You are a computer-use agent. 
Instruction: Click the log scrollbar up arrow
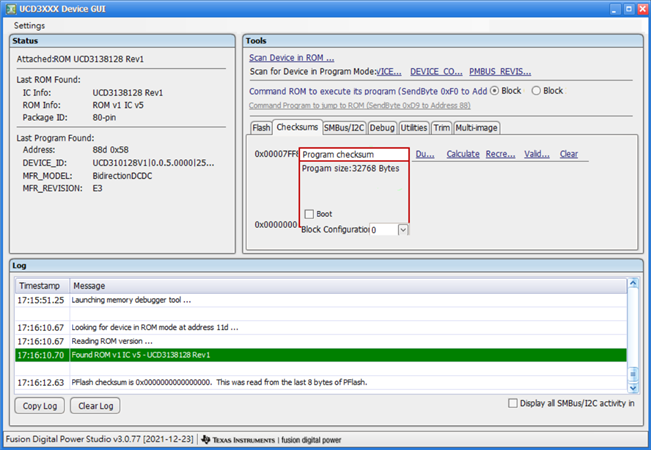click(633, 283)
